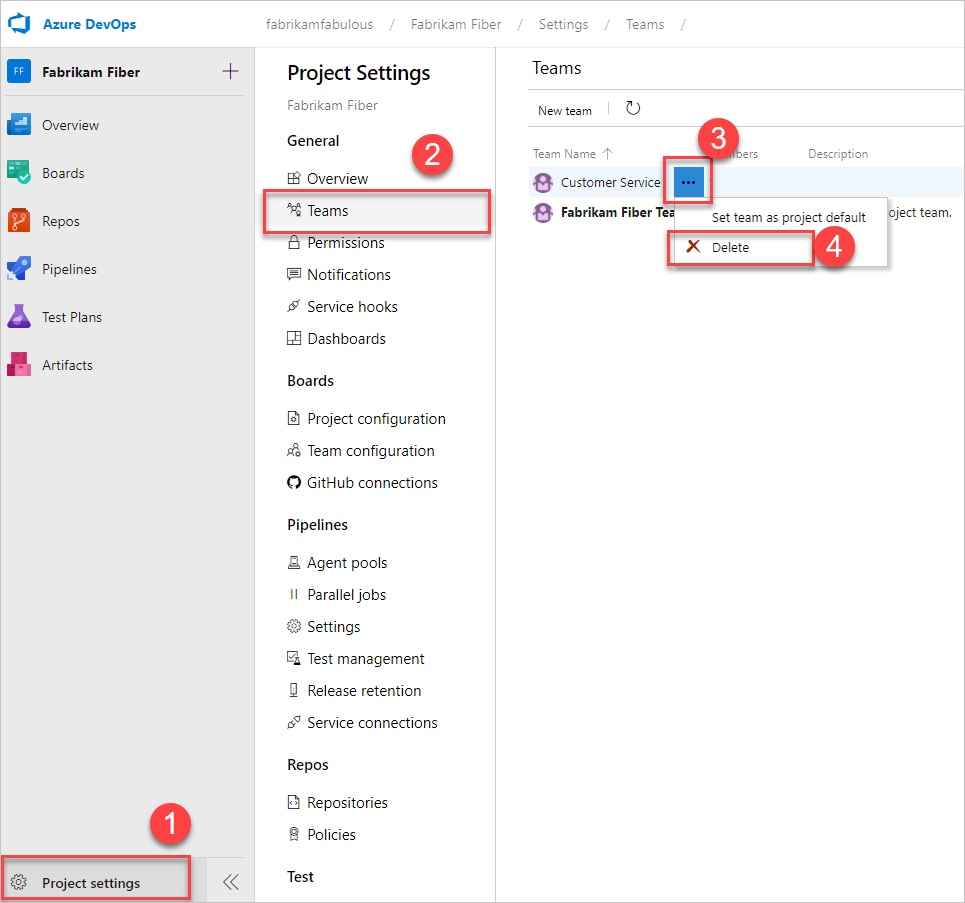Open Team configuration under Boards
This screenshot has height=903, width=965.
pyautogui.click(x=371, y=451)
